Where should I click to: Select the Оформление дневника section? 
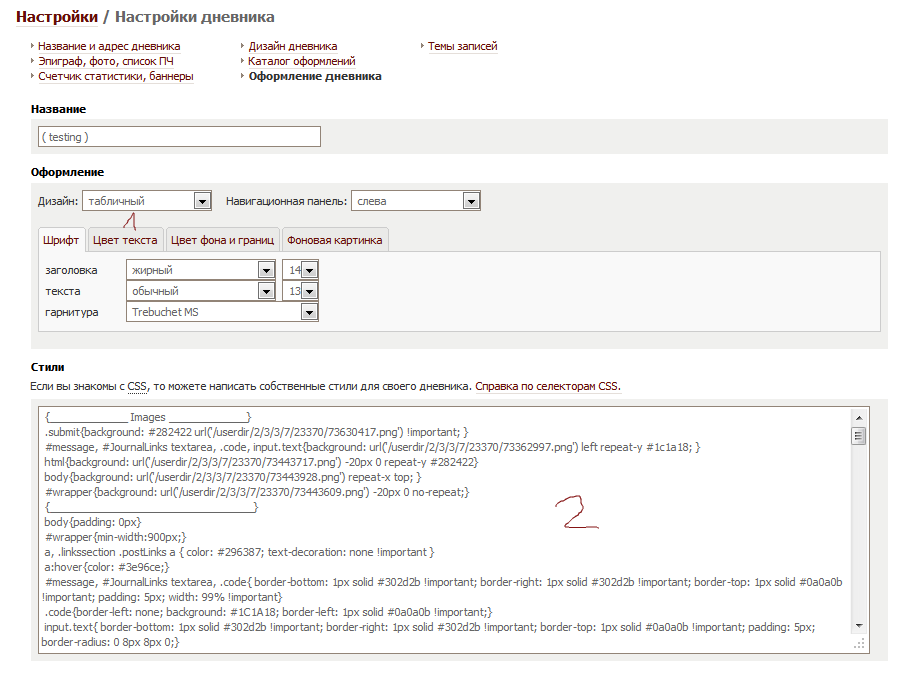pos(315,76)
